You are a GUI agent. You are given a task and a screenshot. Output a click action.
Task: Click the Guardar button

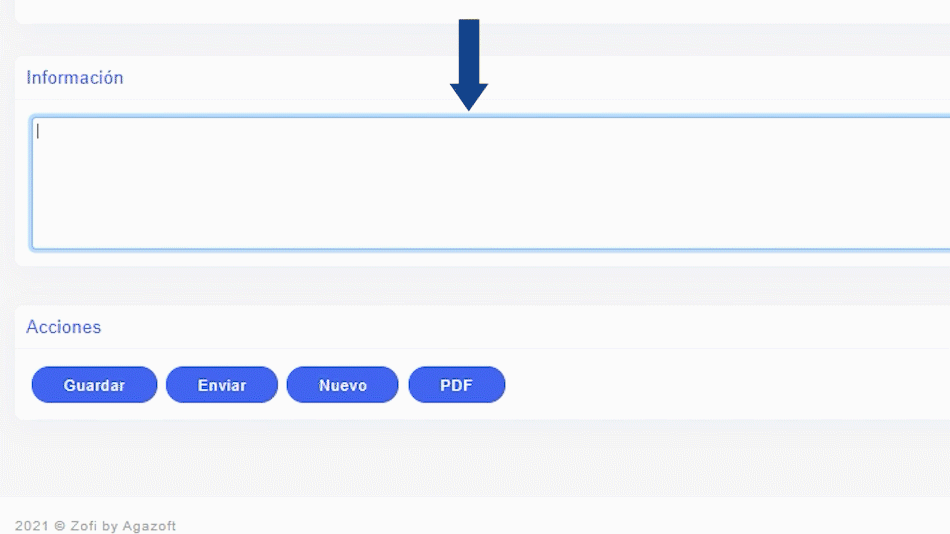click(94, 385)
